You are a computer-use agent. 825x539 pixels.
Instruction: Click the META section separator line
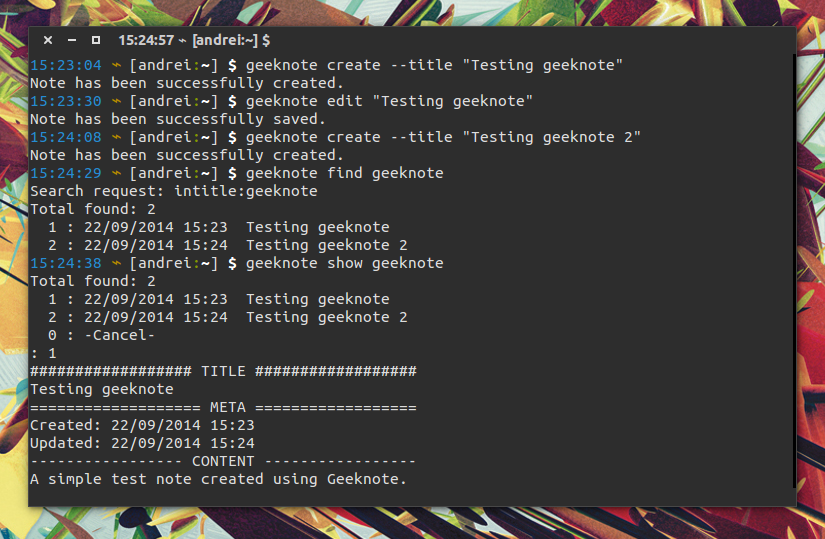pyautogui.click(x=223, y=407)
